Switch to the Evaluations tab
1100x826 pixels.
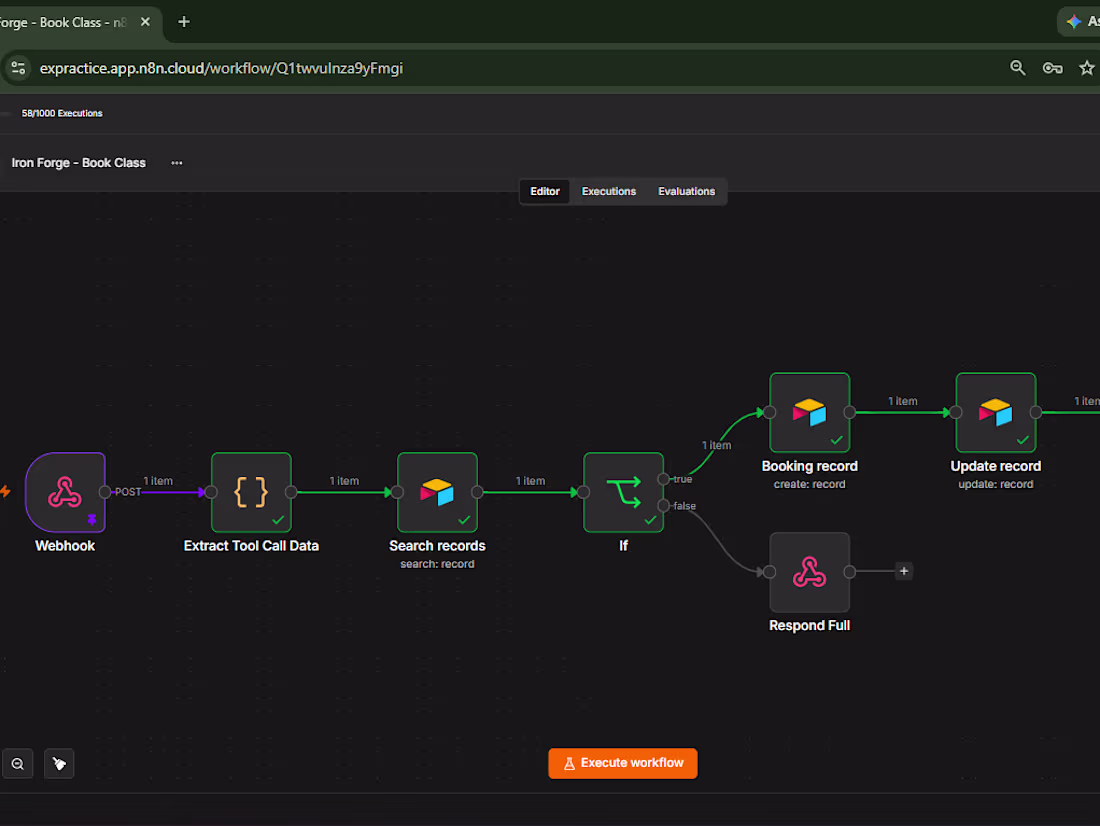pyautogui.click(x=686, y=192)
